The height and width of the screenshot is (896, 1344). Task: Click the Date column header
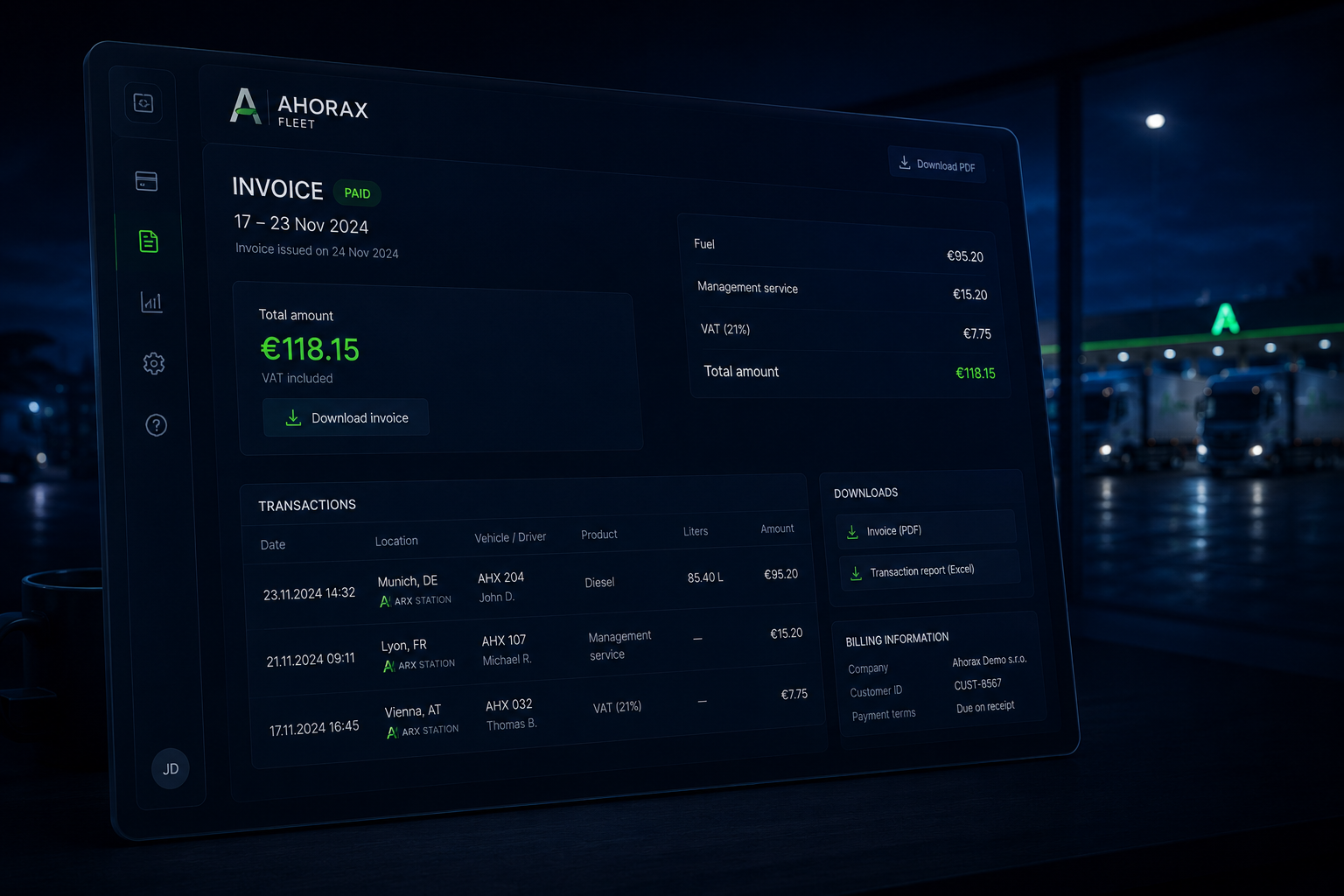tap(273, 544)
